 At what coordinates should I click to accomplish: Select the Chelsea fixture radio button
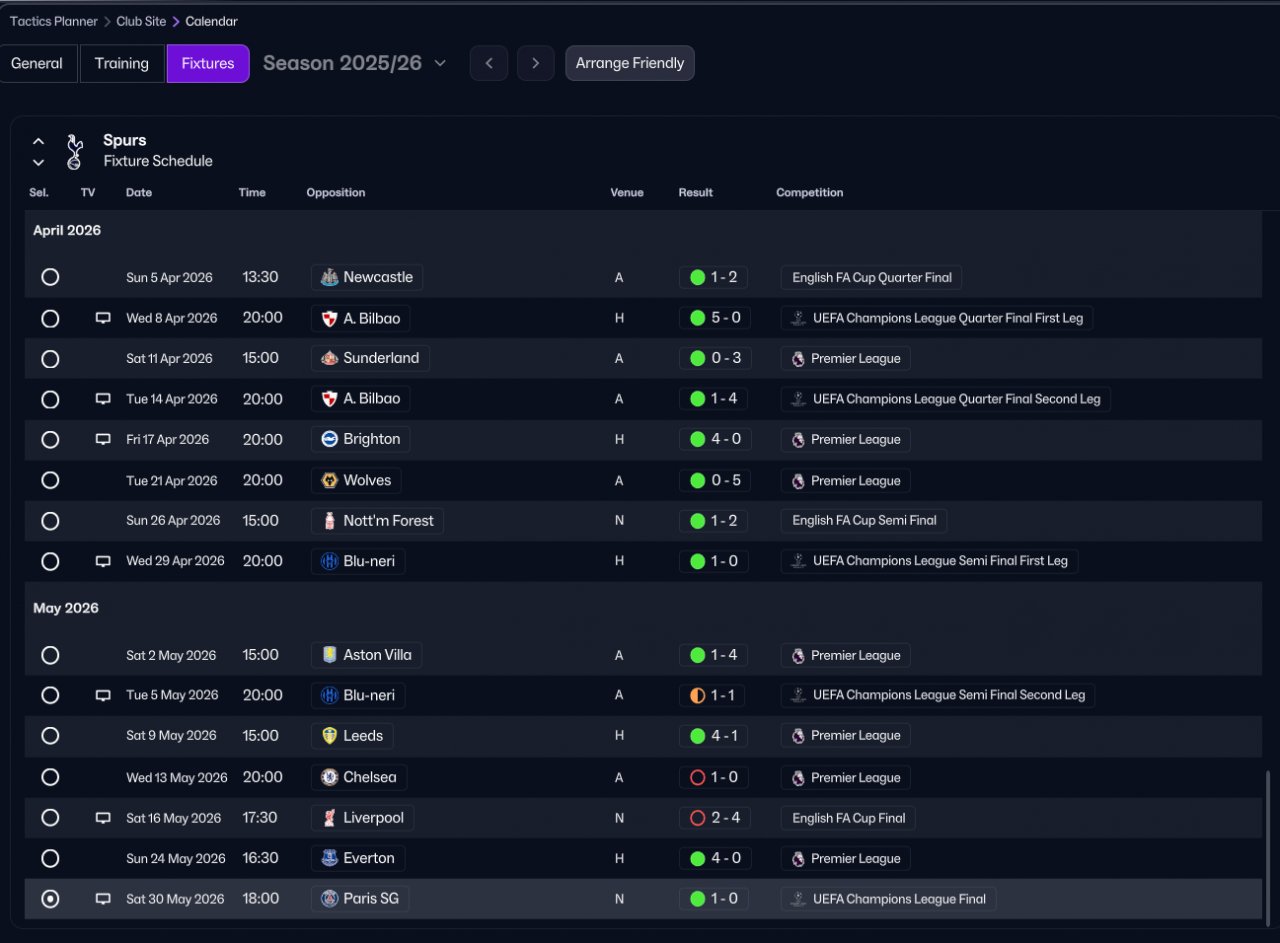pos(50,777)
